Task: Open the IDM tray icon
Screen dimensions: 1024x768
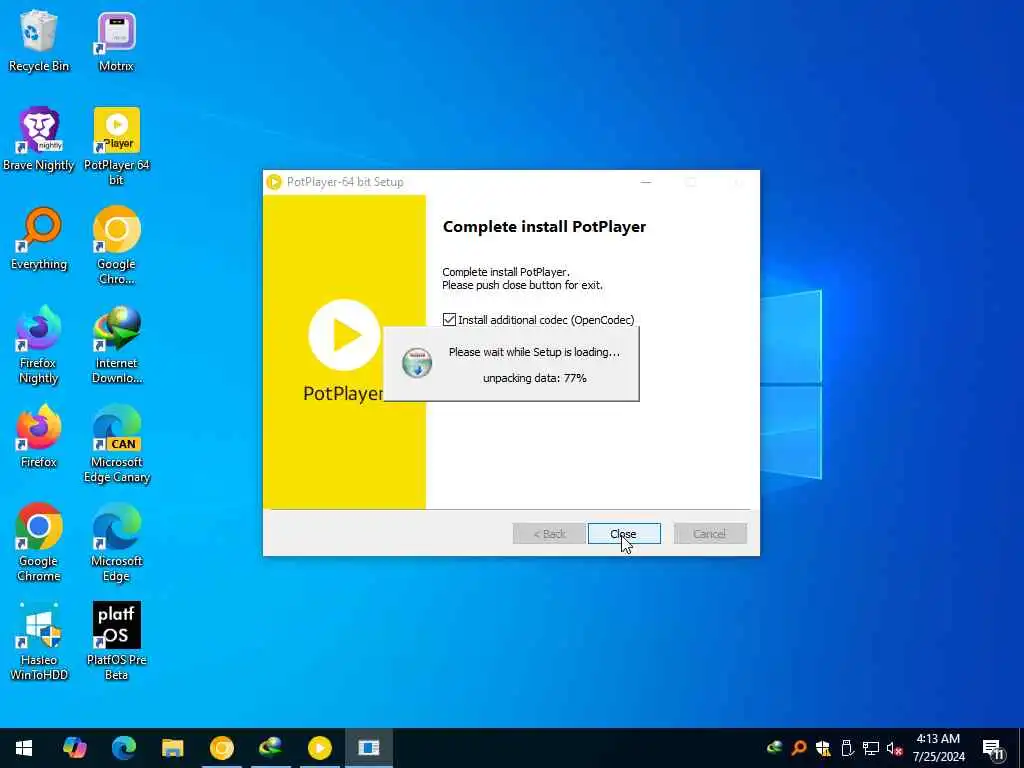Action: tap(775, 748)
